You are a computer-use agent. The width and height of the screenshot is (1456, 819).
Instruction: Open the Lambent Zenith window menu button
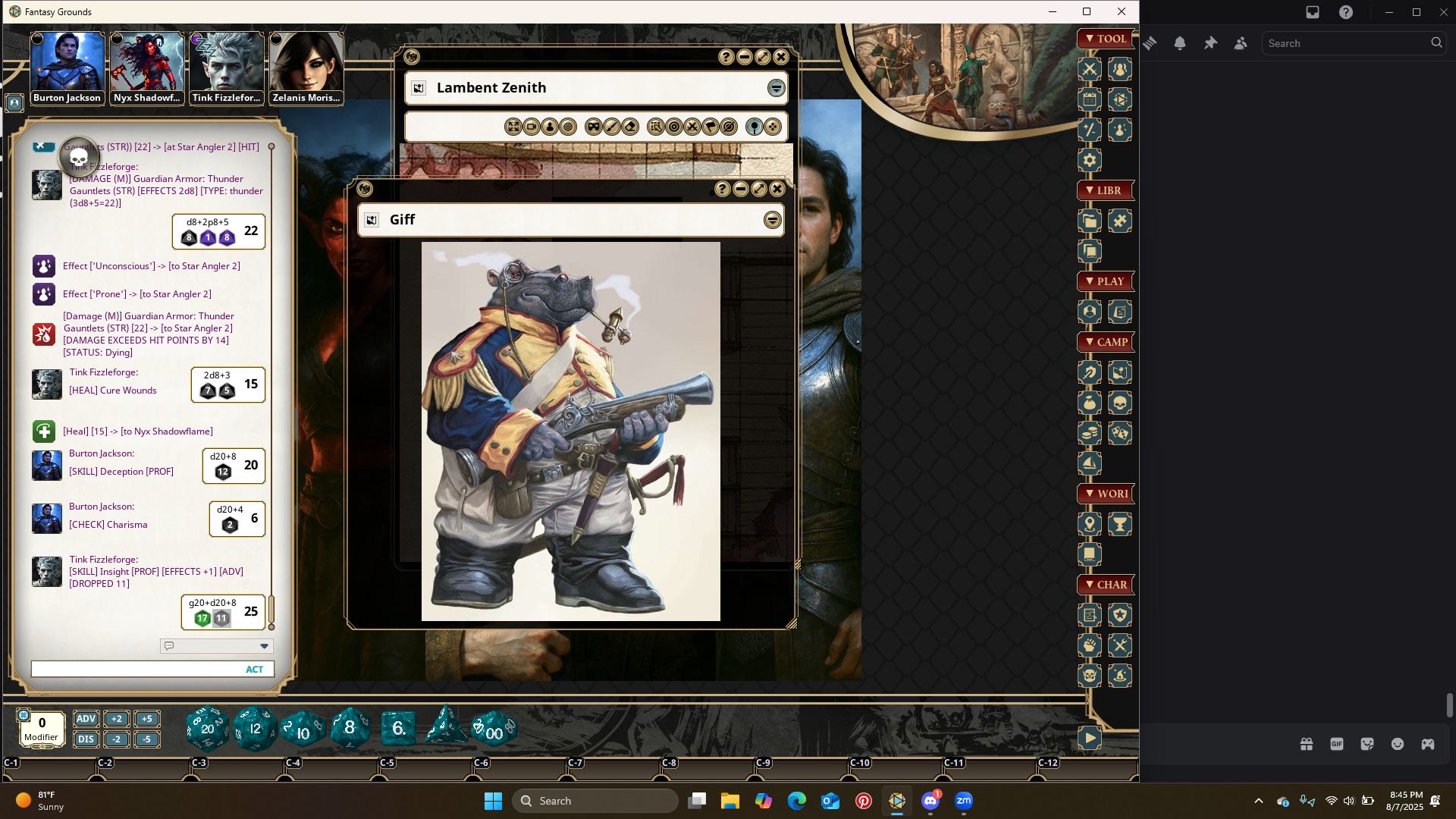(x=776, y=88)
